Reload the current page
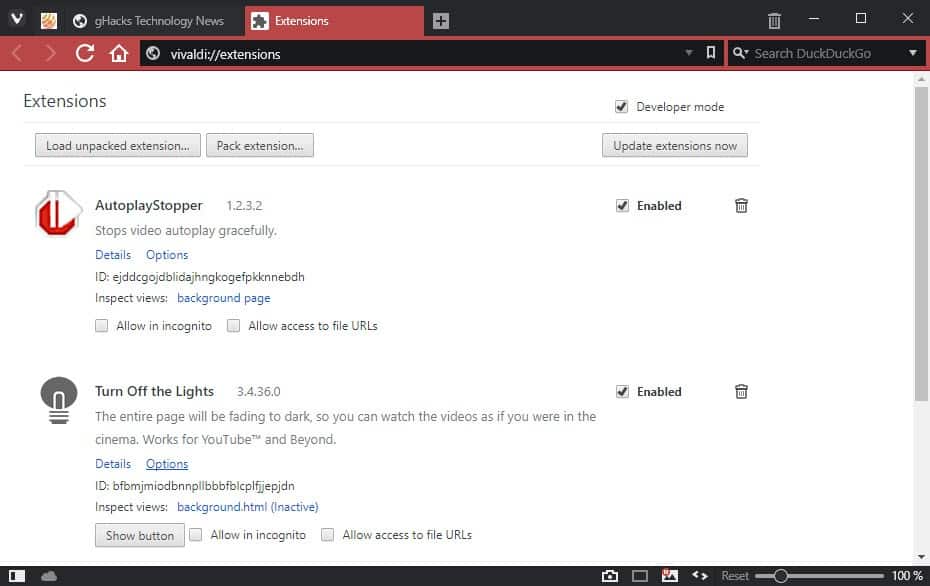This screenshot has height=586, width=930. pos(84,53)
